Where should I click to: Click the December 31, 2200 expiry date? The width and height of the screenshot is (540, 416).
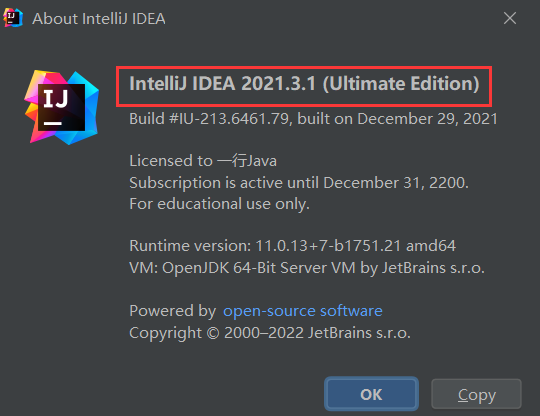click(x=396, y=183)
